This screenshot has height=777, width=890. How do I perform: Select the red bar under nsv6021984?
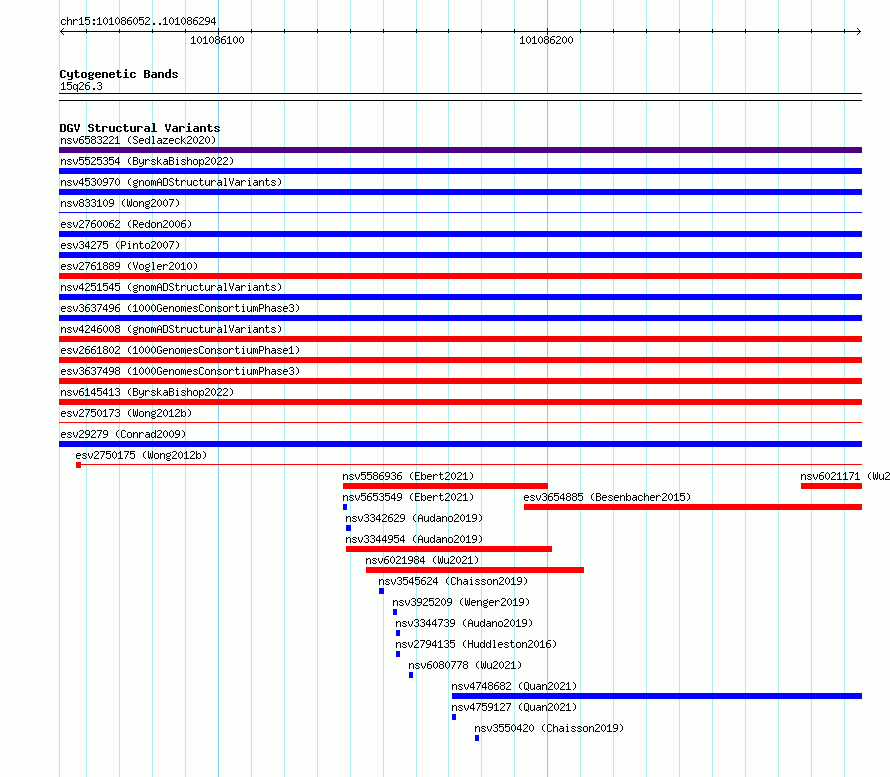point(475,570)
